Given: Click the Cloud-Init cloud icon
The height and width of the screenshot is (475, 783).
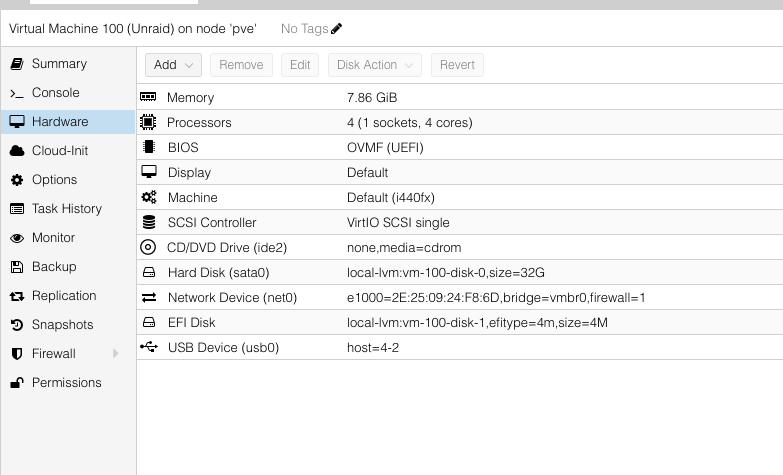Looking at the screenshot, I should tap(17, 151).
